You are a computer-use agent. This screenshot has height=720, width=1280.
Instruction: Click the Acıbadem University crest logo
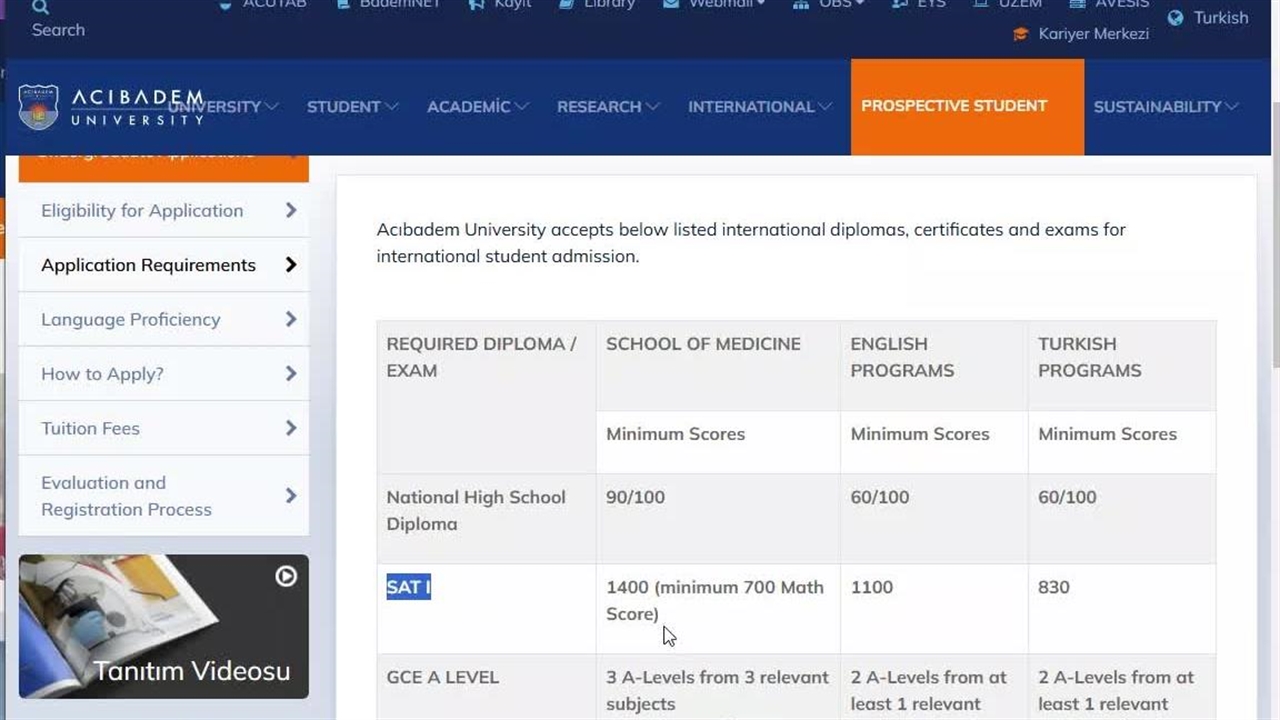[38, 107]
